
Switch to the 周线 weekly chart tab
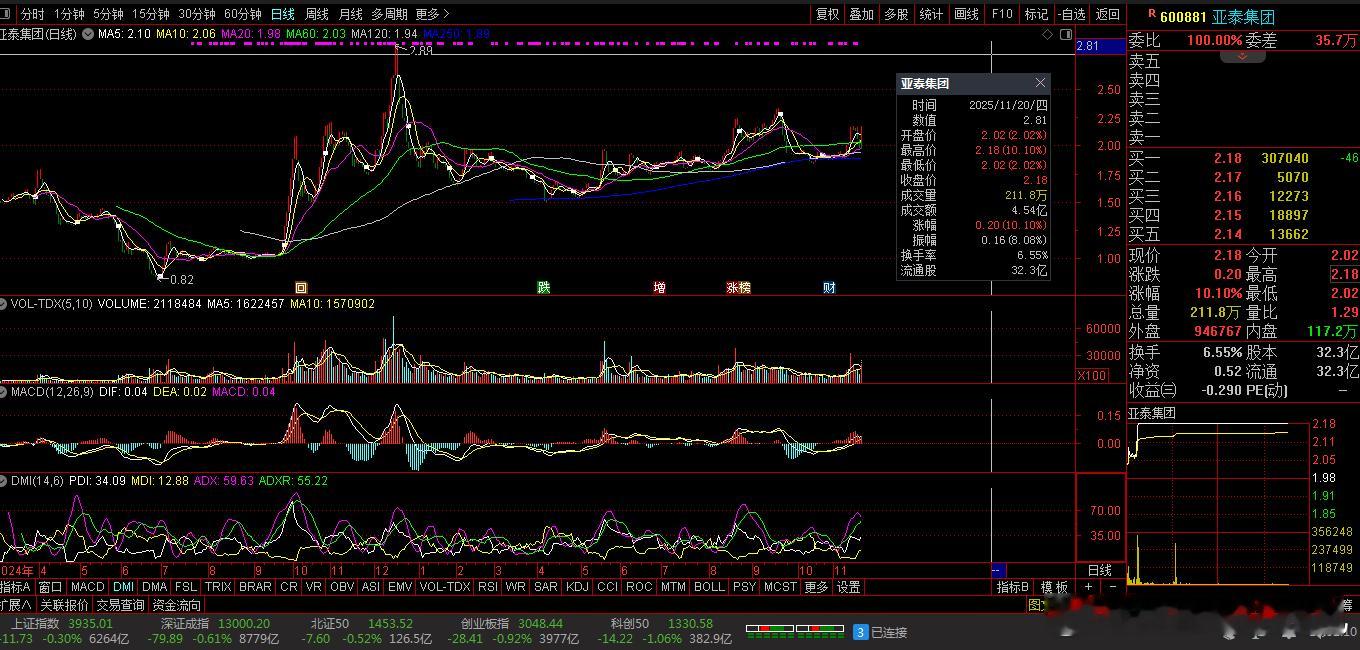[316, 14]
